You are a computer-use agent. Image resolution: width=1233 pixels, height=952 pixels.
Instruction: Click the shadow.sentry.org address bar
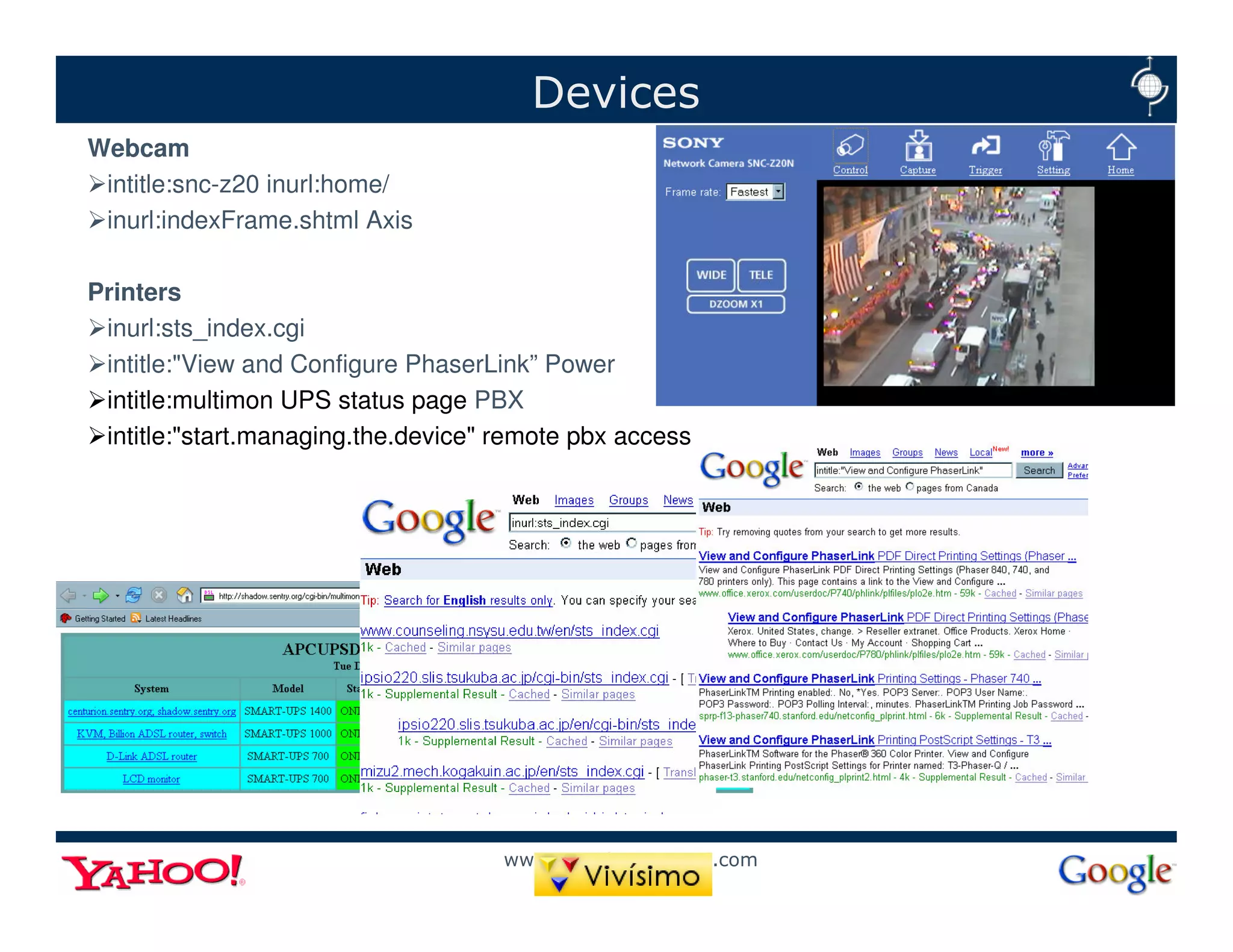[281, 596]
